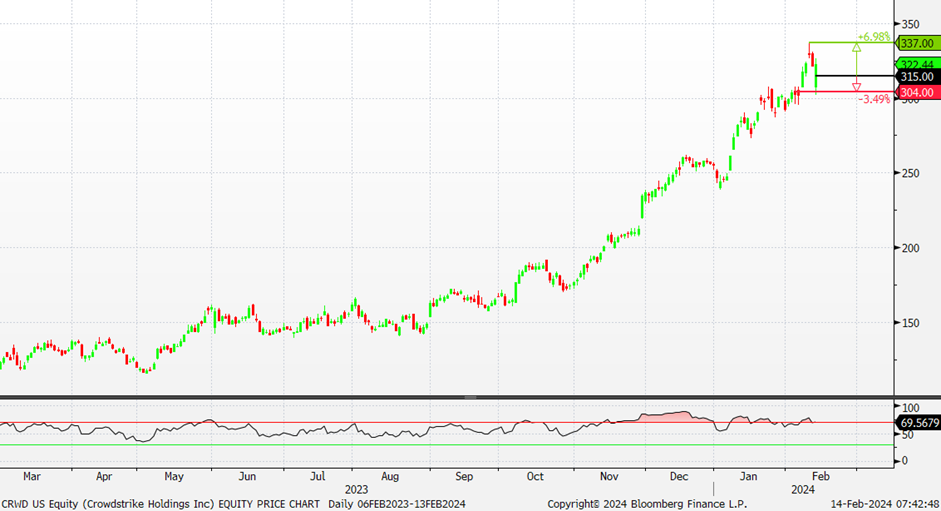
Task: Click the -3.49% downside annotation
Action: click(x=873, y=99)
